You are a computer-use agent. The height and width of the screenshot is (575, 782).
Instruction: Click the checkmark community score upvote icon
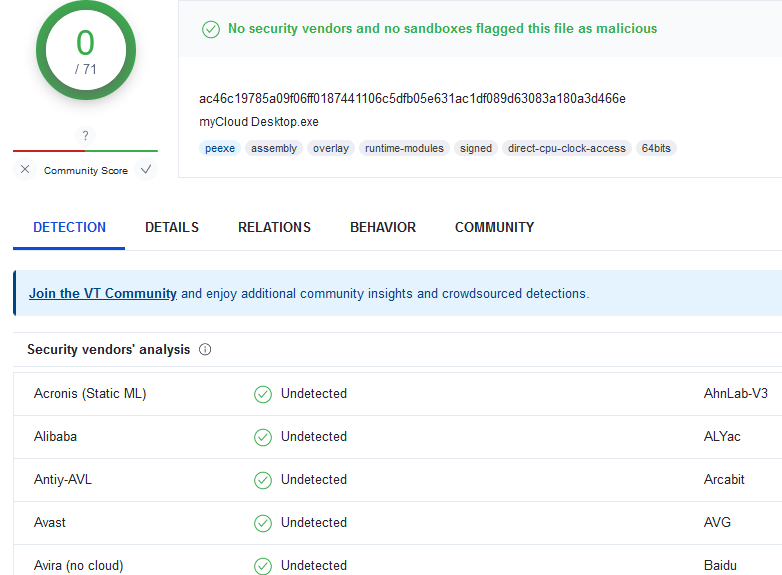146,170
